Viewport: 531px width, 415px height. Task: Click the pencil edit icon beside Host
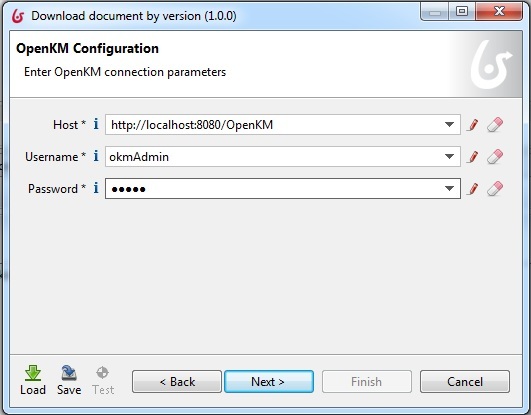(x=473, y=125)
